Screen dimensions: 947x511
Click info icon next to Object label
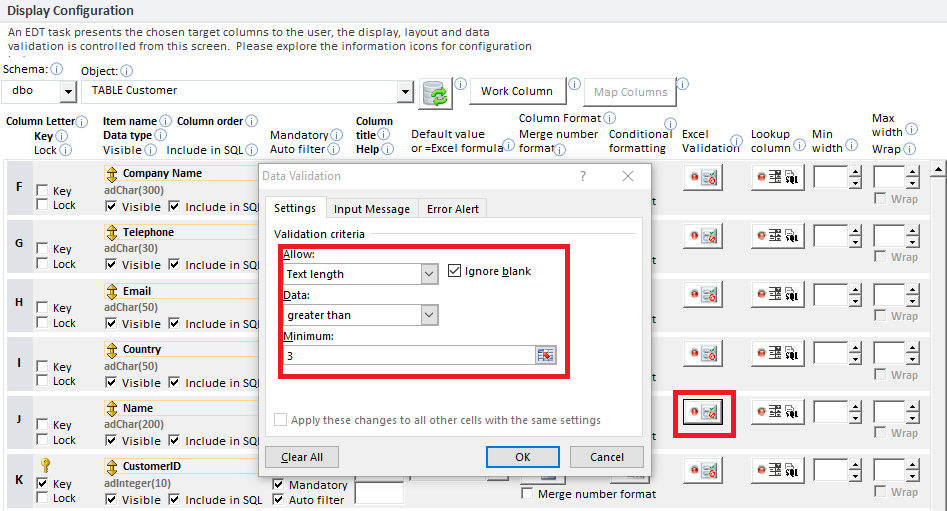[126, 71]
